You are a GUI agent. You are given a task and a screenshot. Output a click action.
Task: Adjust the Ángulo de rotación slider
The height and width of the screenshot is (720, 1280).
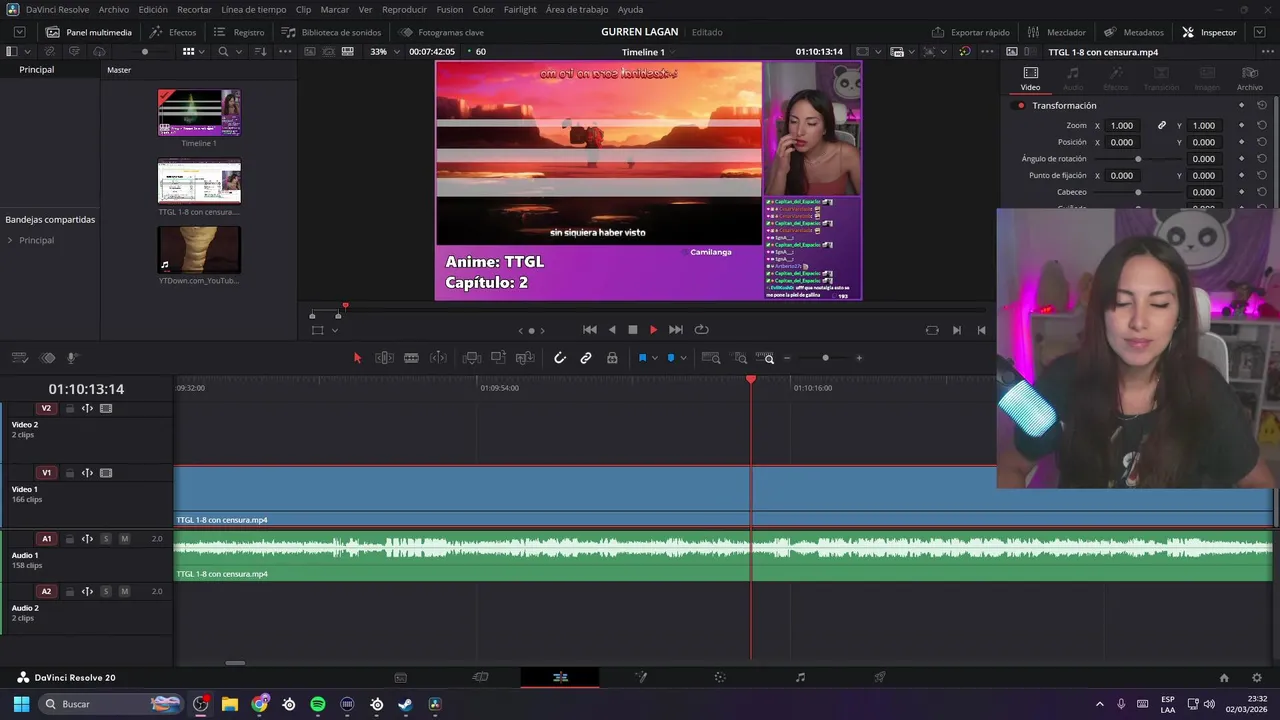1138,159
